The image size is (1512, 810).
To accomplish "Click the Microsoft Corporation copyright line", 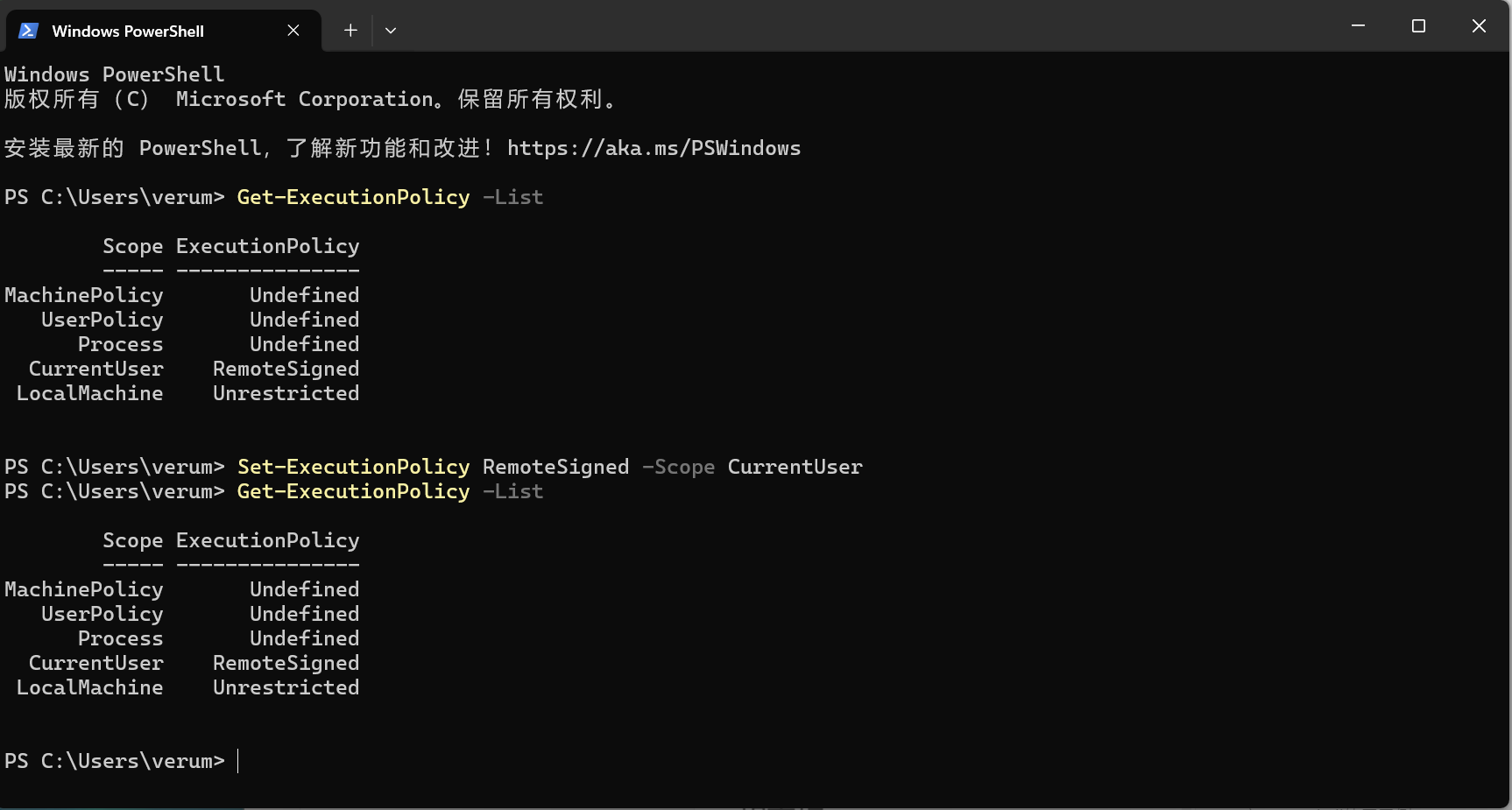I will [310, 99].
